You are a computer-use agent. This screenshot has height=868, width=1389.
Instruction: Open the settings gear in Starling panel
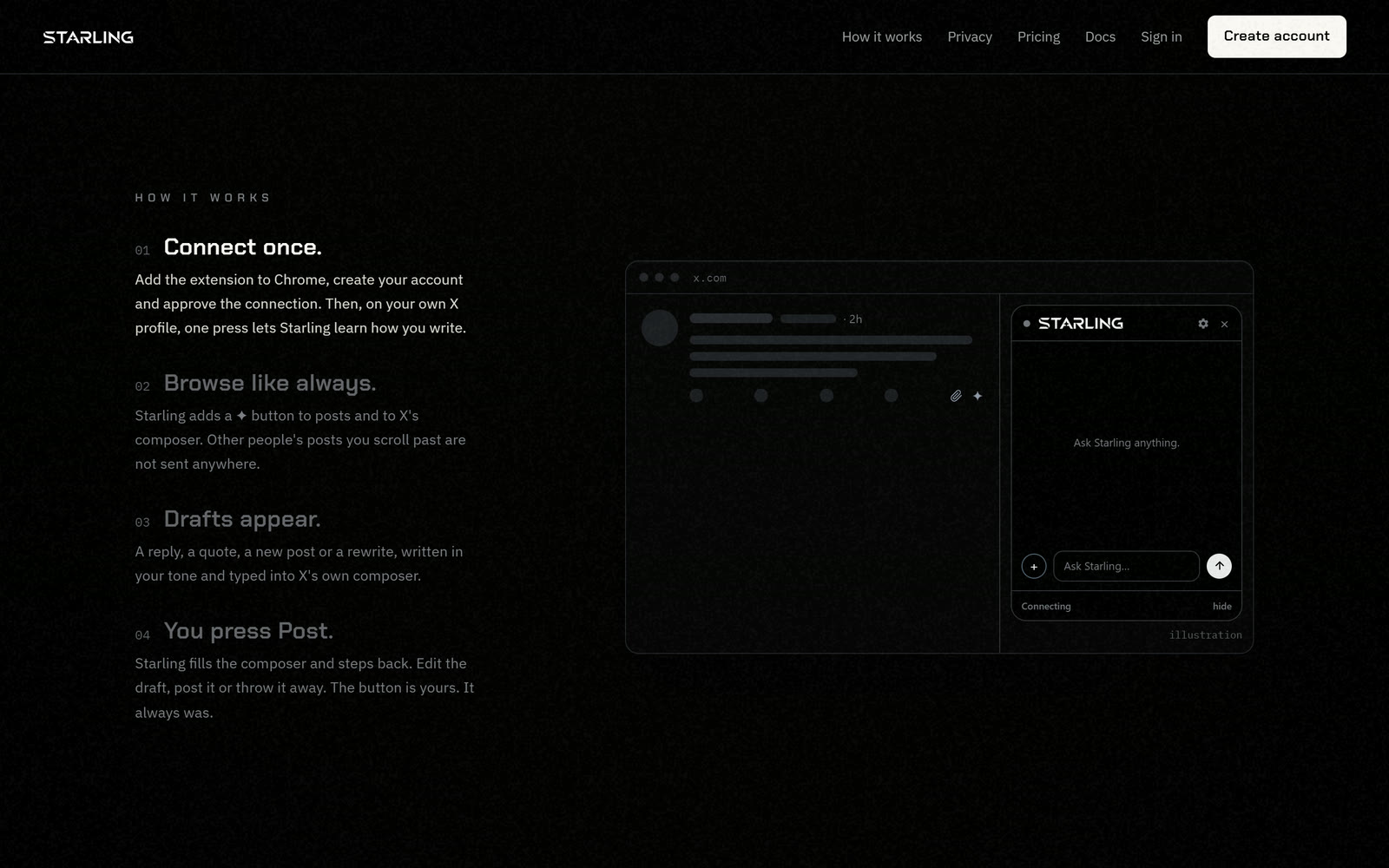[x=1203, y=324]
